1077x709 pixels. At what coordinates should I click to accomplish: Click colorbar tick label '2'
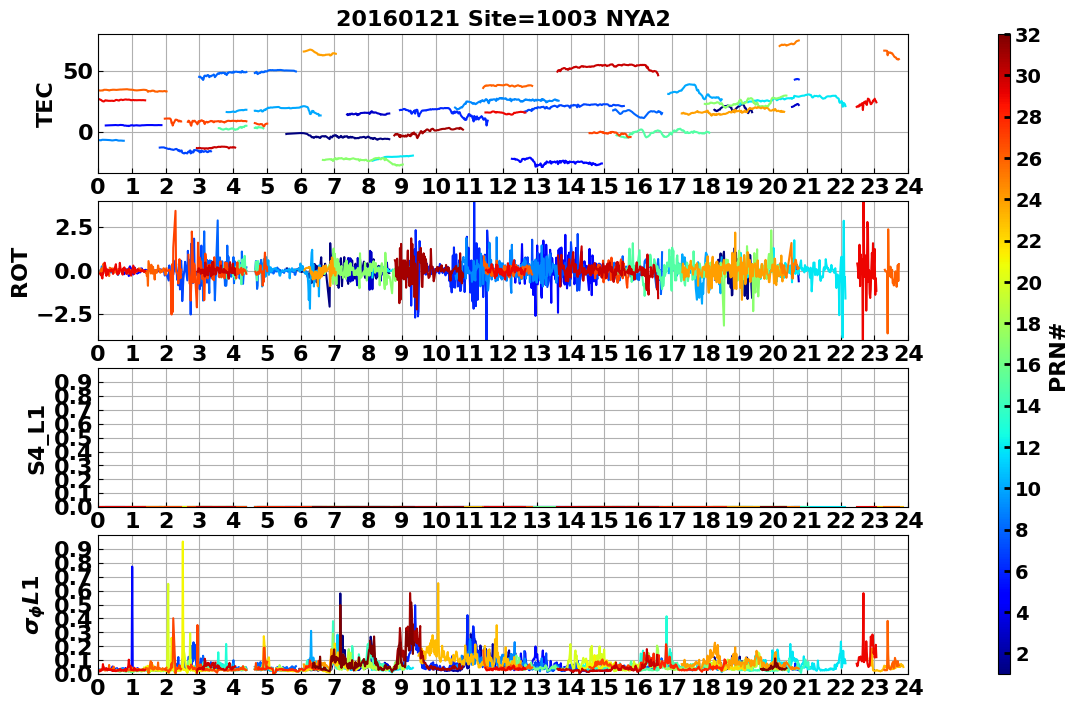pos(1022,653)
